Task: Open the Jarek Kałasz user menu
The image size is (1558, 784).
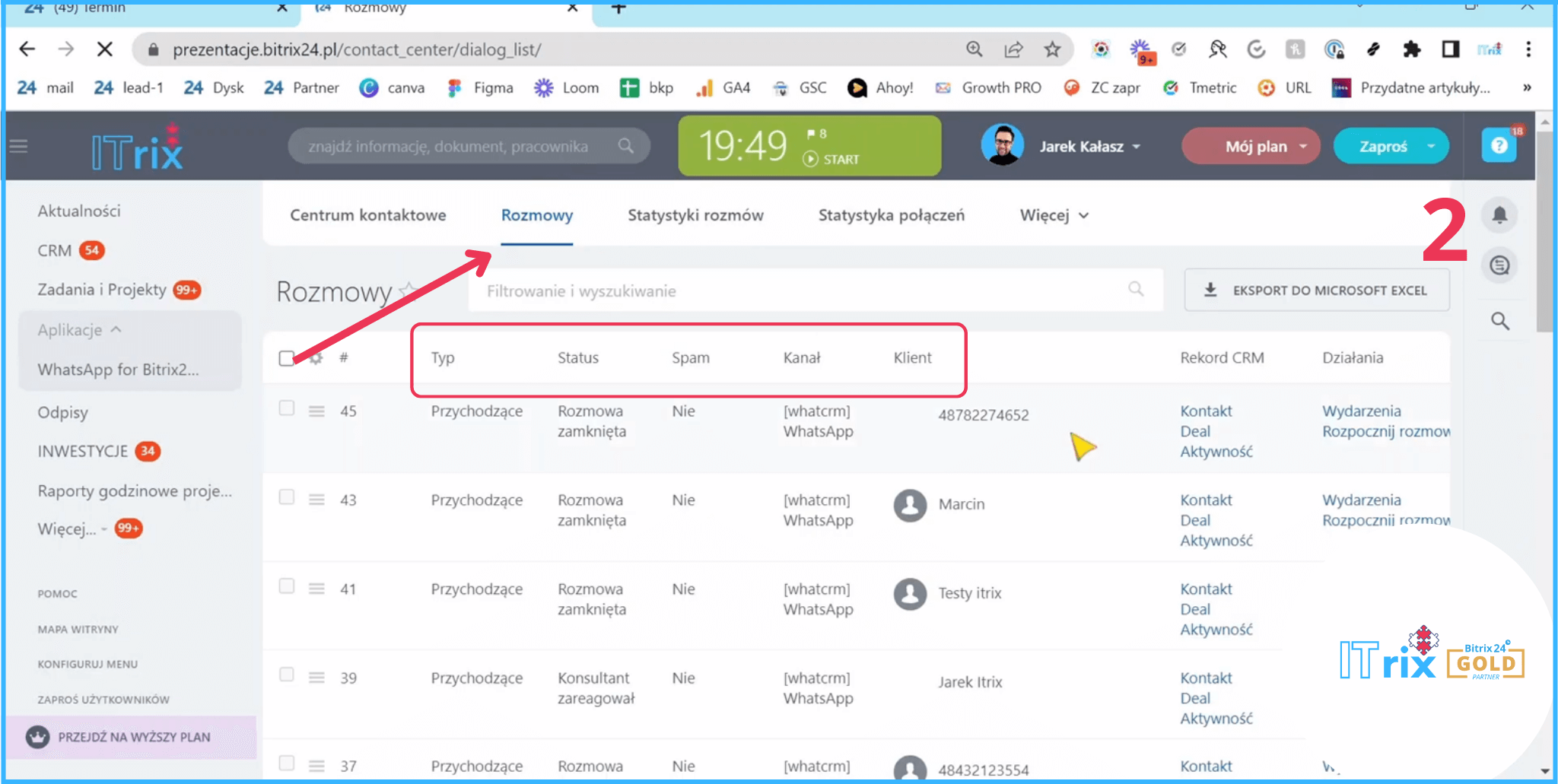Action: [1089, 147]
